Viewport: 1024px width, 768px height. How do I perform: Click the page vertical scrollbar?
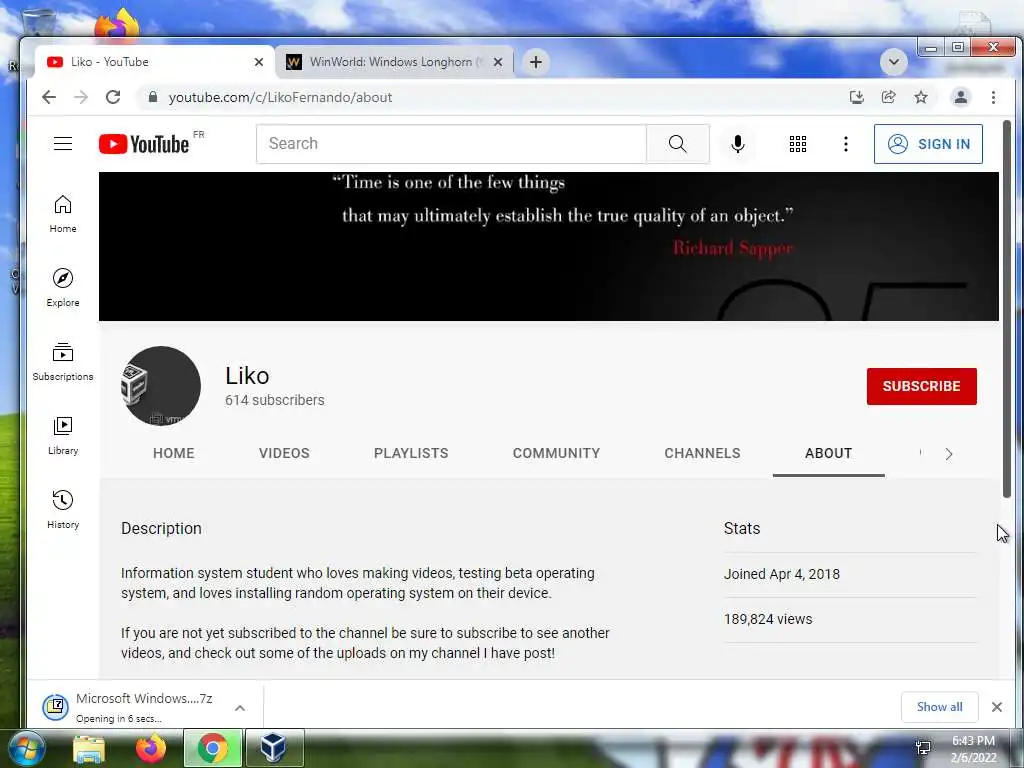coord(1006,310)
